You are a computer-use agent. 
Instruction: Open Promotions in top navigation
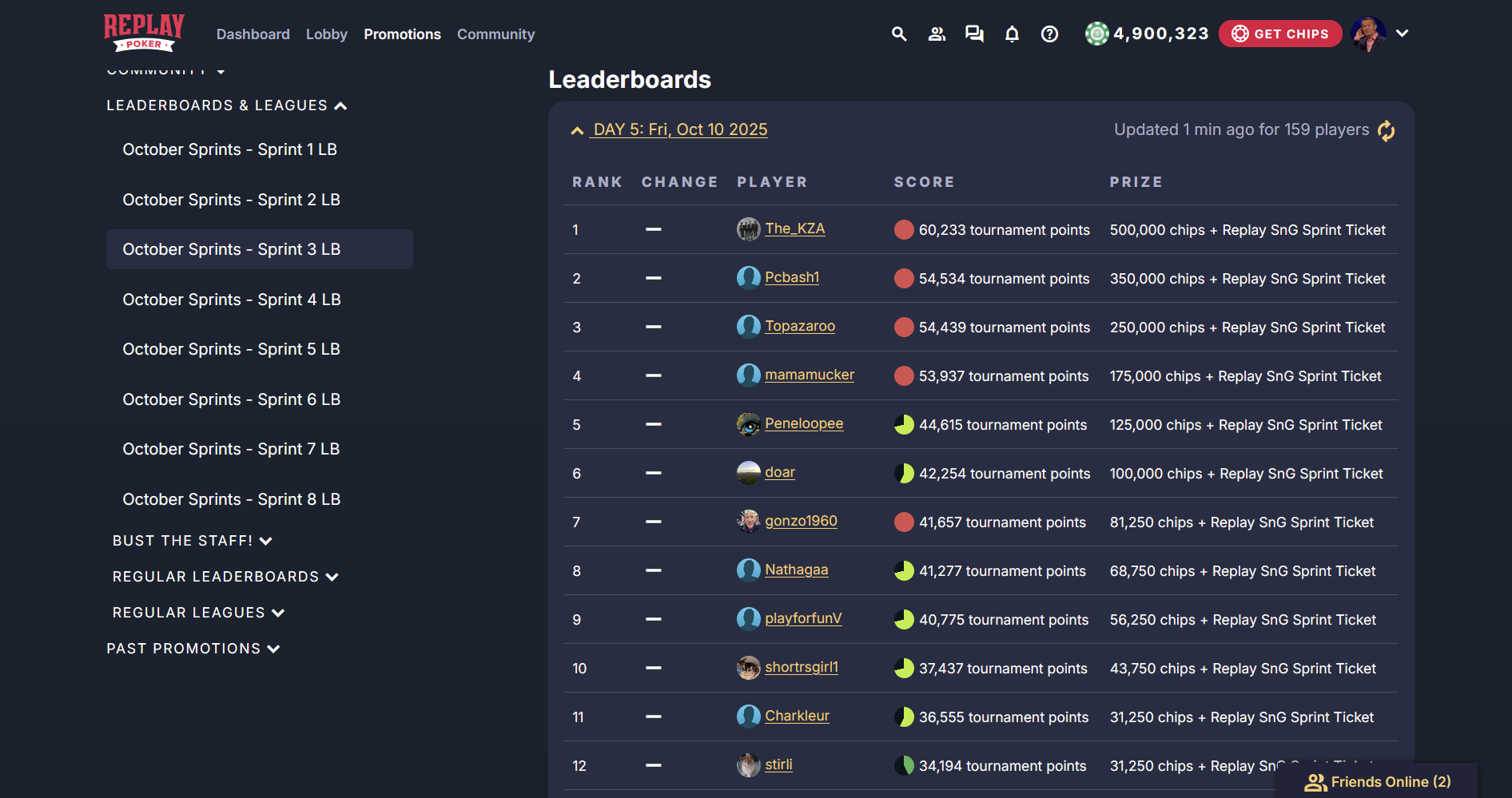(402, 34)
